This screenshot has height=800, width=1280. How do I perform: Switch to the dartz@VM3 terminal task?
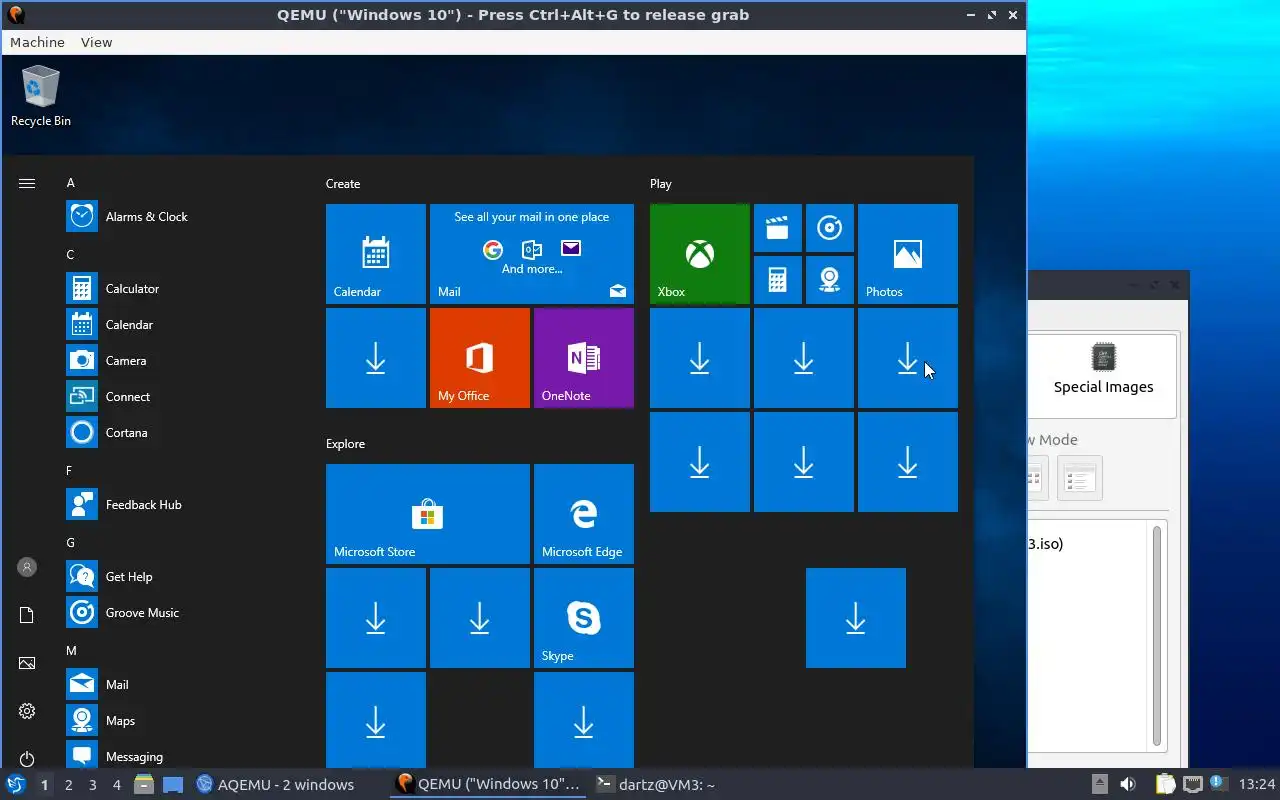655,785
